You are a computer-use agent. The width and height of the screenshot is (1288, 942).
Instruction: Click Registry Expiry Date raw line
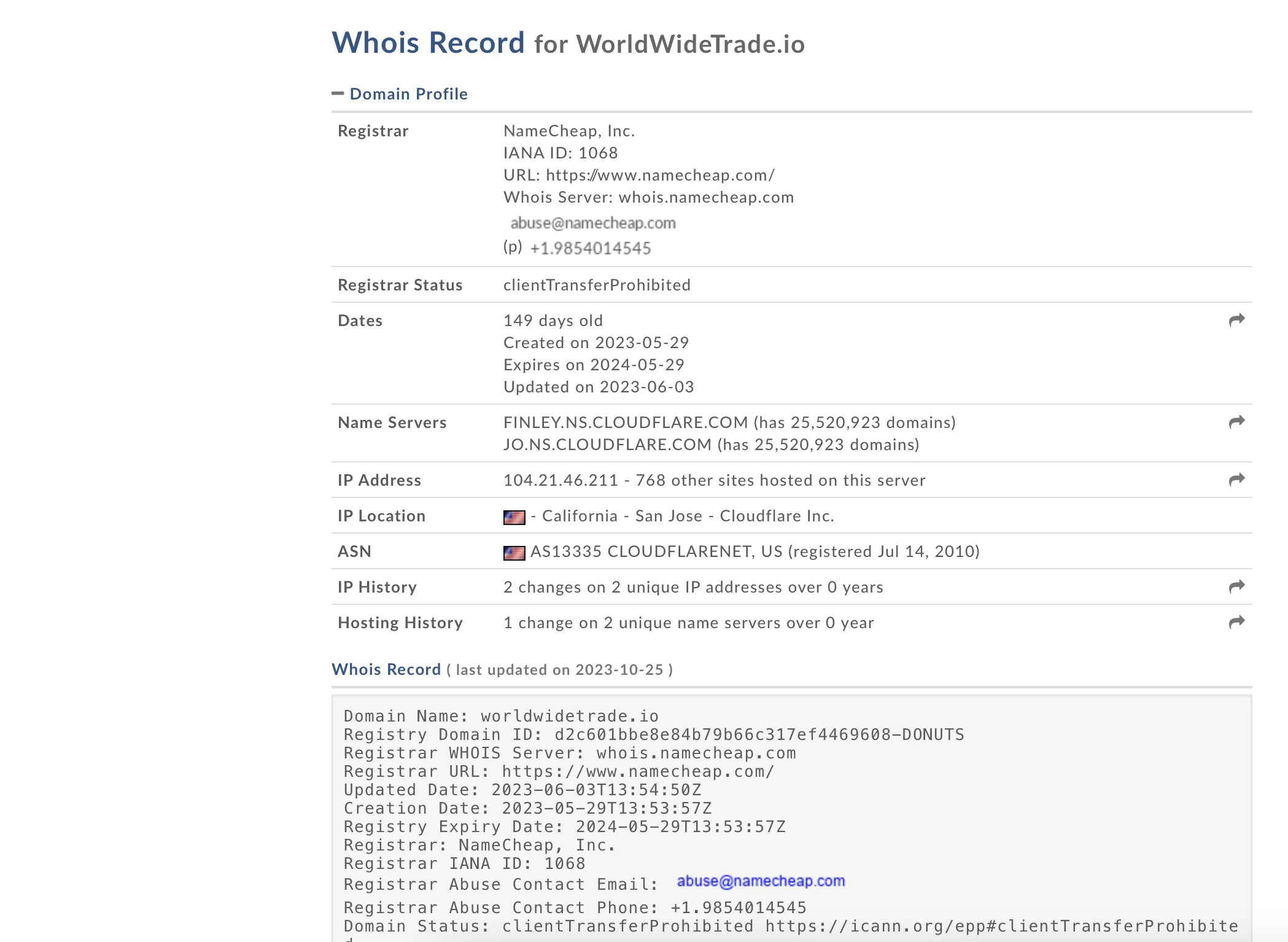[565, 827]
